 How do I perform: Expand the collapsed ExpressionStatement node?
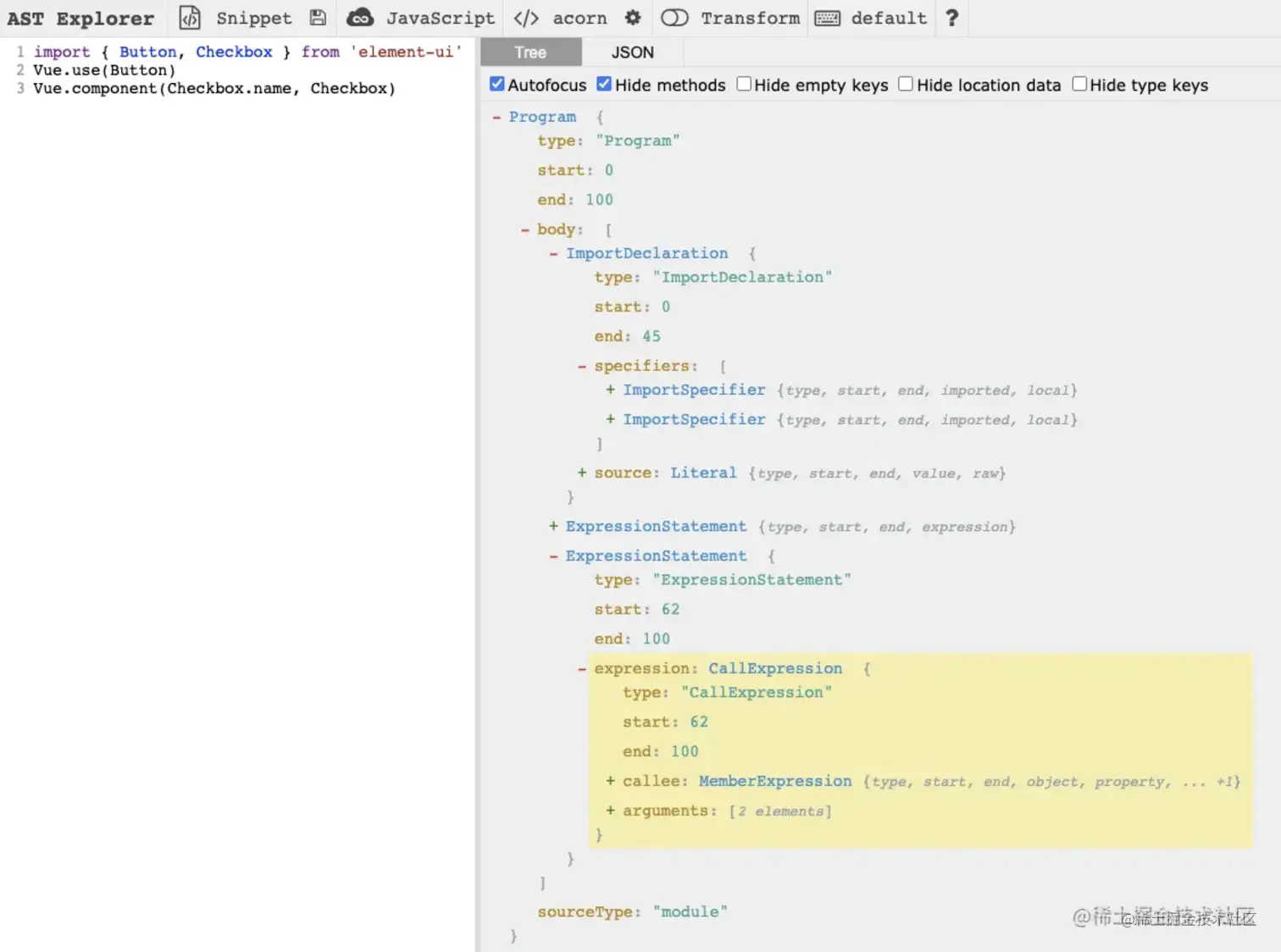(553, 526)
